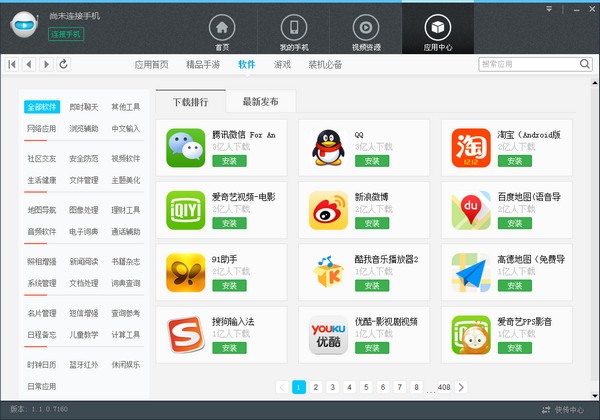
Task: Click the Baidu Map app icon
Action: pos(471,210)
